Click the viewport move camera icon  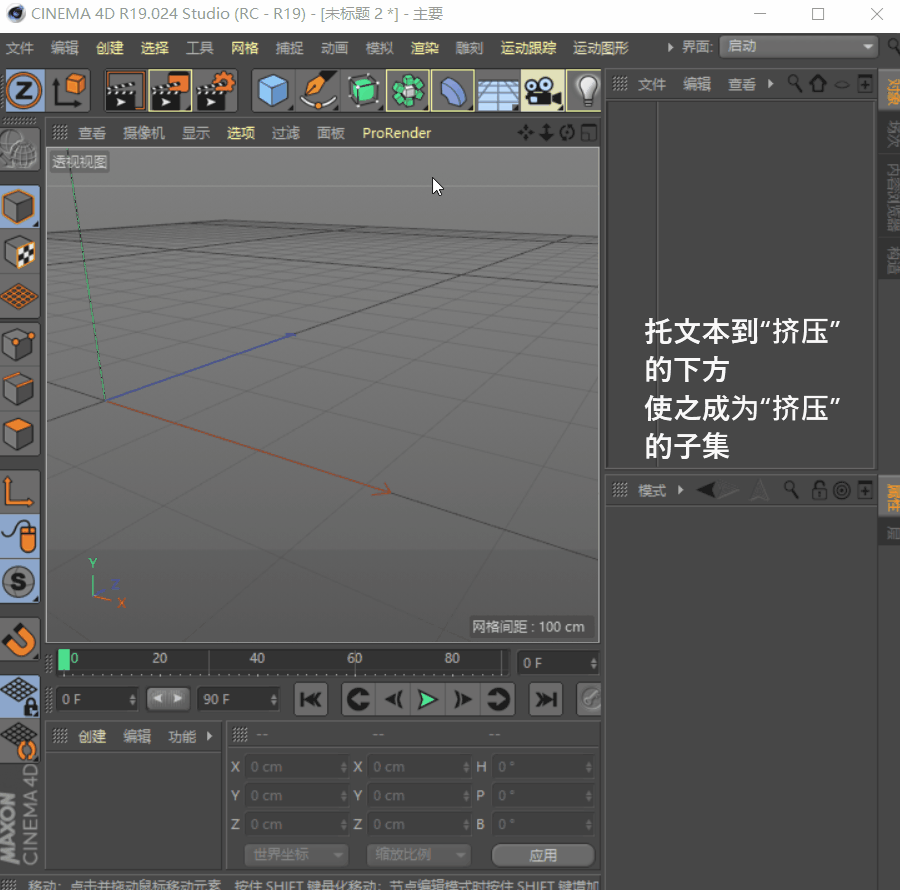tap(525, 133)
